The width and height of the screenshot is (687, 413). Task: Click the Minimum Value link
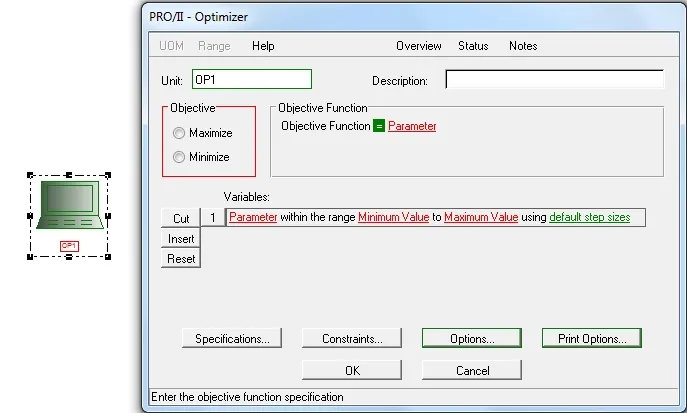pyautogui.click(x=393, y=217)
